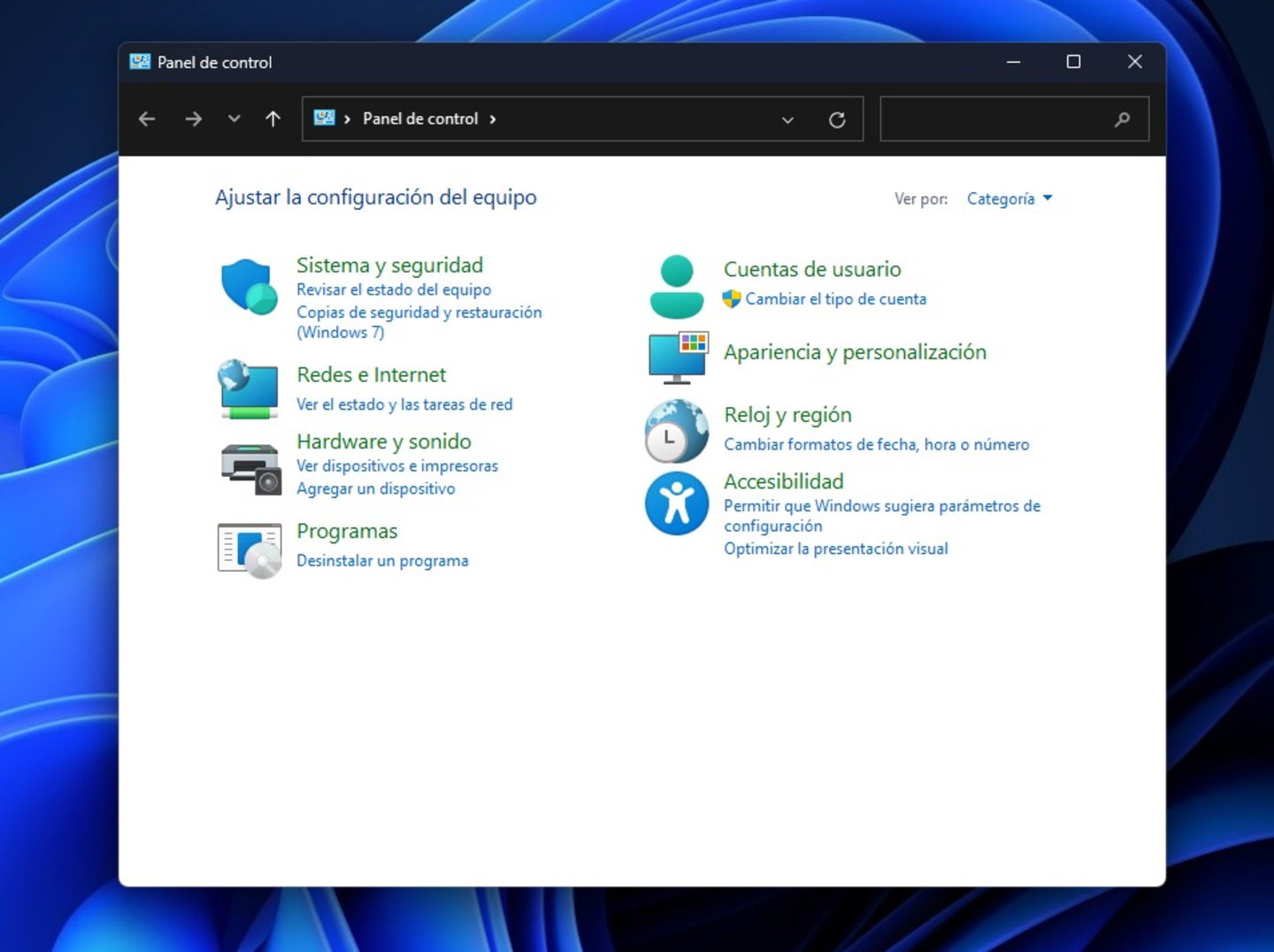Open Copias de seguridad y restauración (Windows 7)
Screen dimensions: 1274x952
(419, 322)
